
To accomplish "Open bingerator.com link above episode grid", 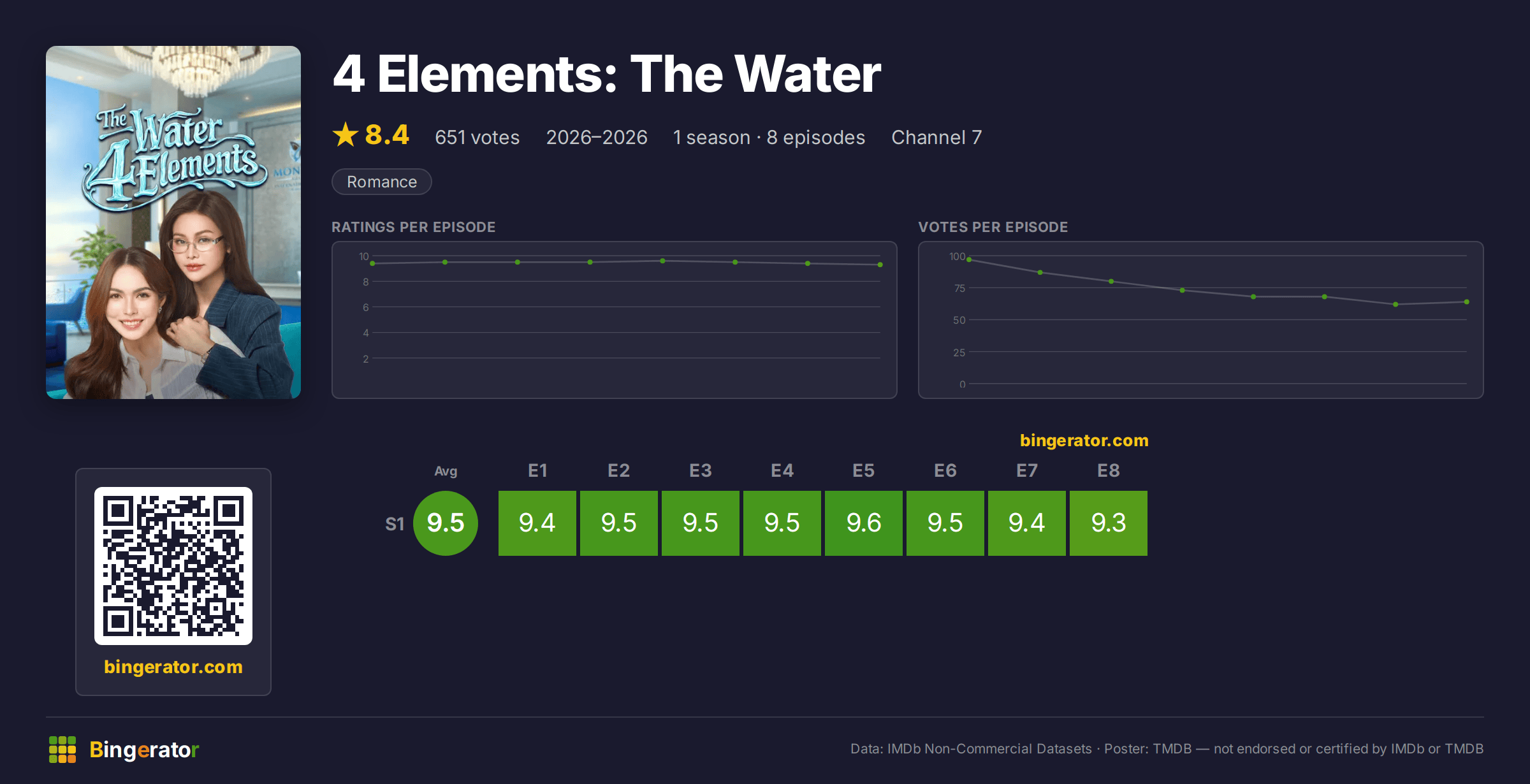I will click(1084, 440).
